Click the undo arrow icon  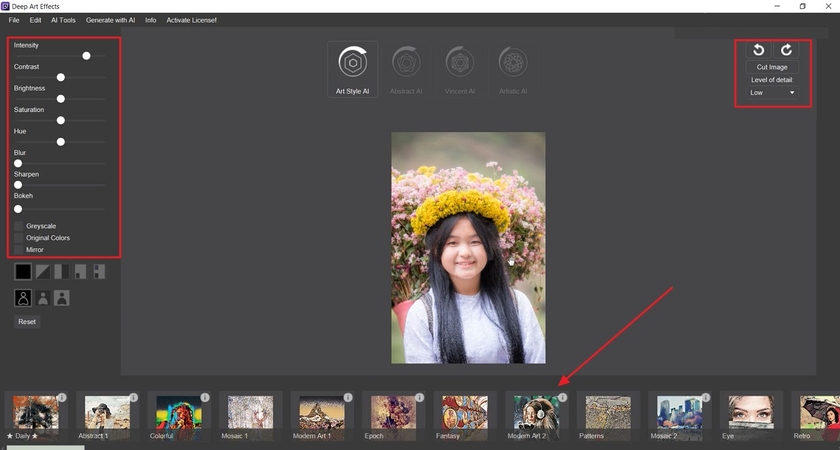click(x=758, y=50)
